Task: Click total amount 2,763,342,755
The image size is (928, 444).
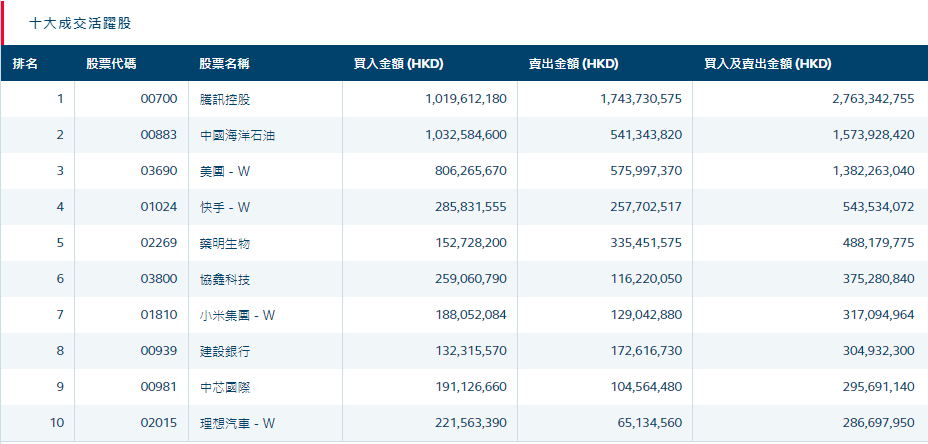Action: tap(873, 99)
